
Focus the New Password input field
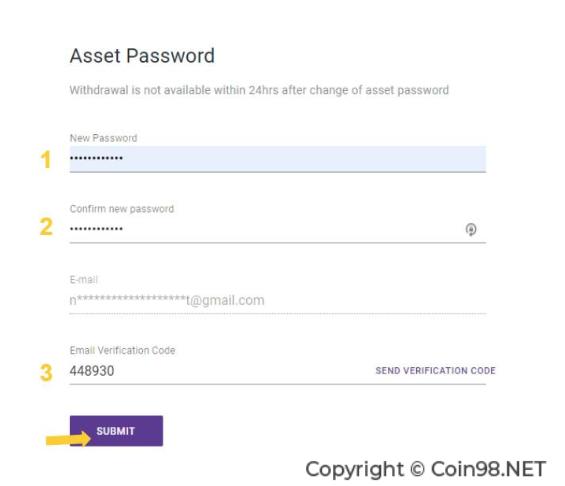coord(277,159)
